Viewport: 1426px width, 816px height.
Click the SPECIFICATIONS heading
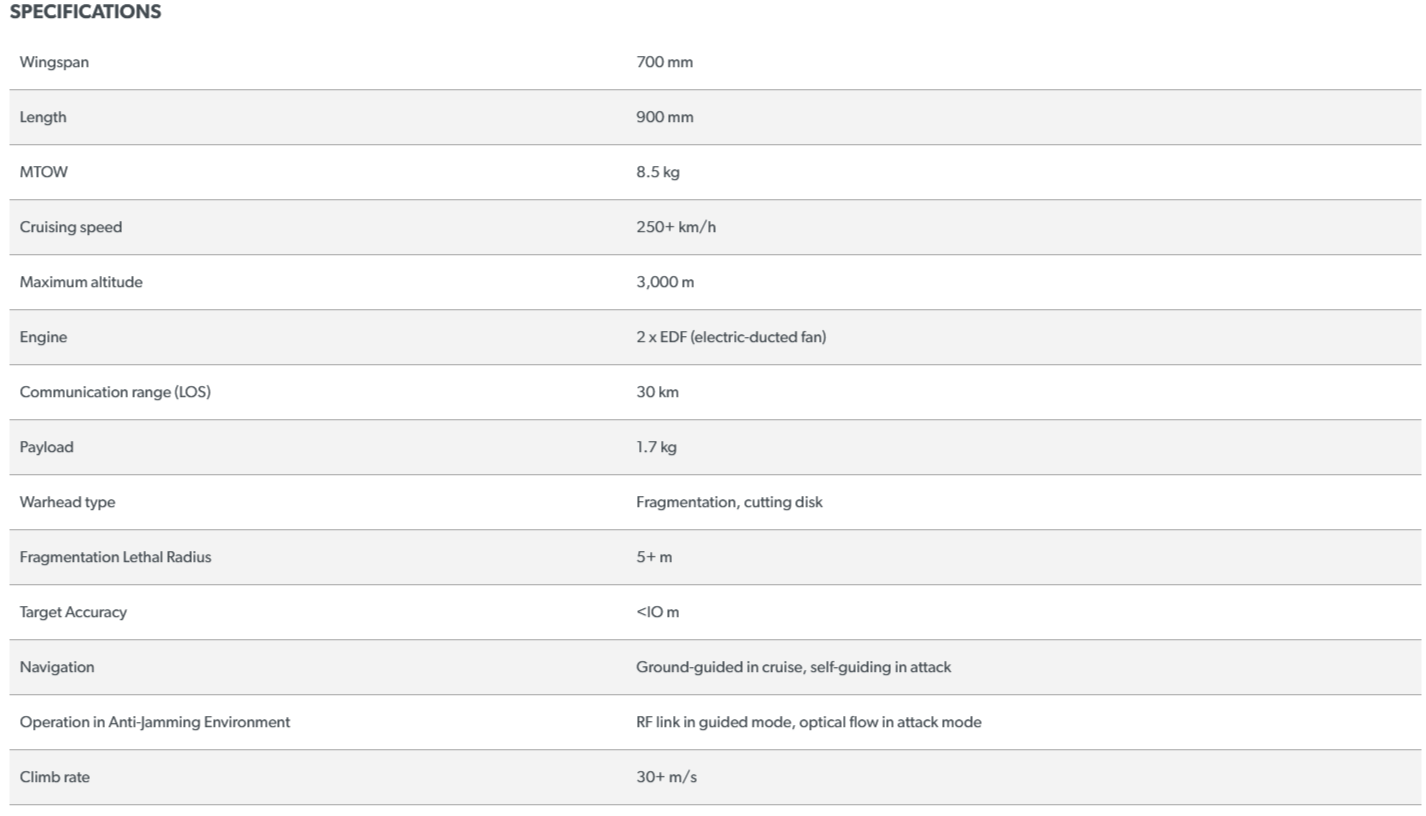[x=85, y=13]
